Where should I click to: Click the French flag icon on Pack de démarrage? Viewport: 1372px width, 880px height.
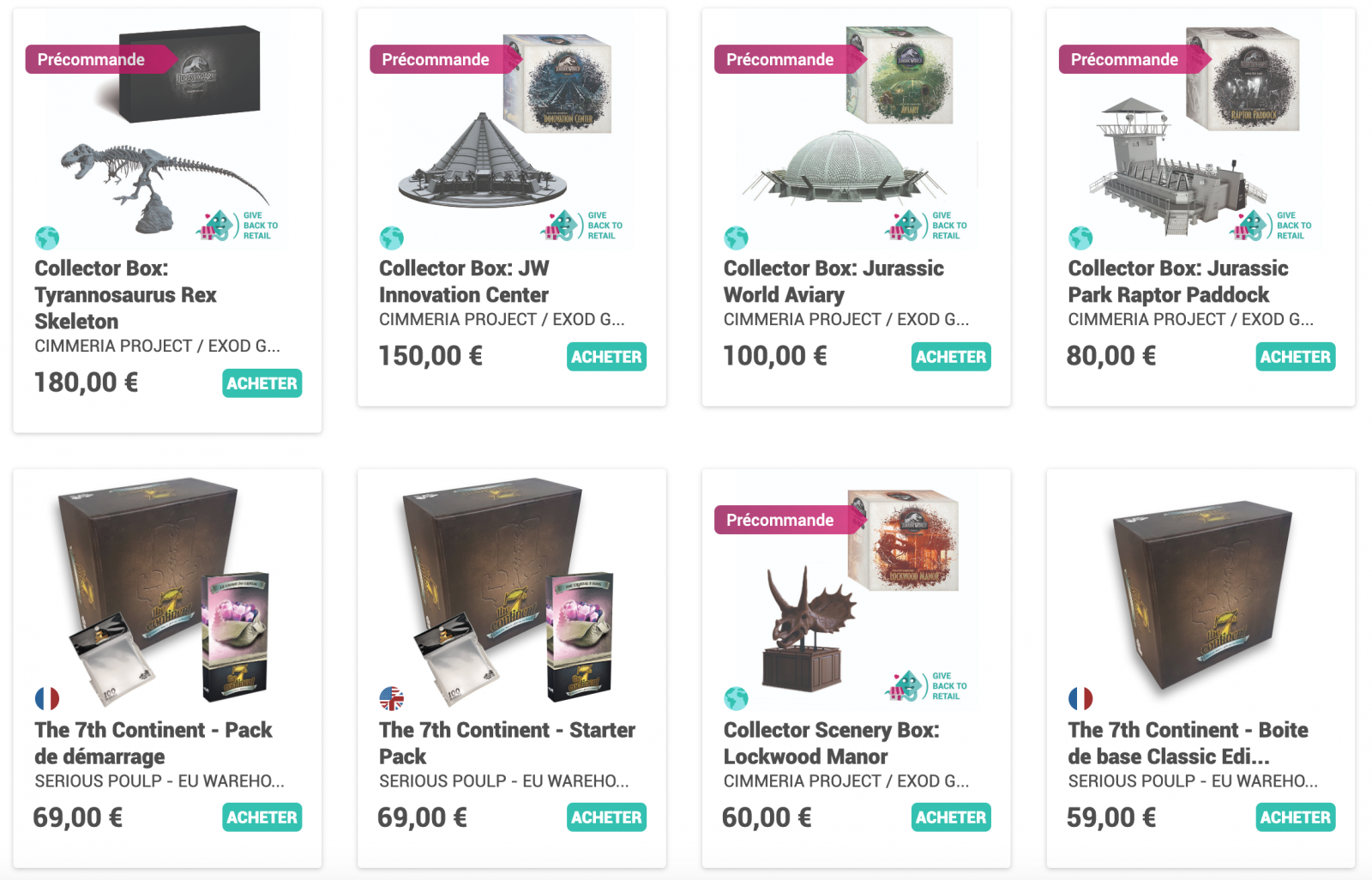pos(47,699)
